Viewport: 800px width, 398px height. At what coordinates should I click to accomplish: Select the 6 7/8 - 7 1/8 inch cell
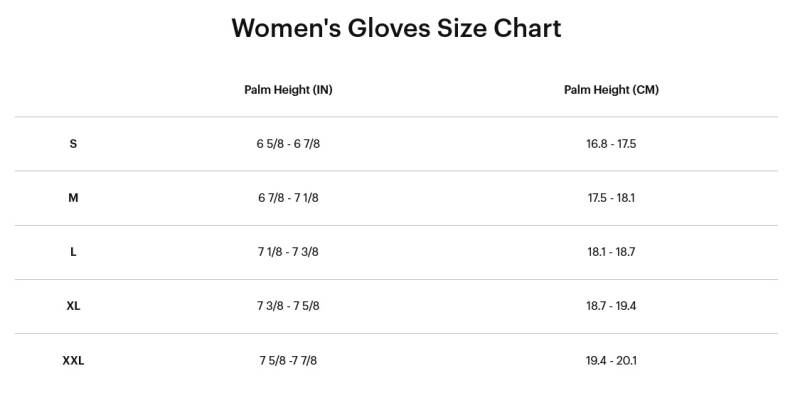coord(288,198)
